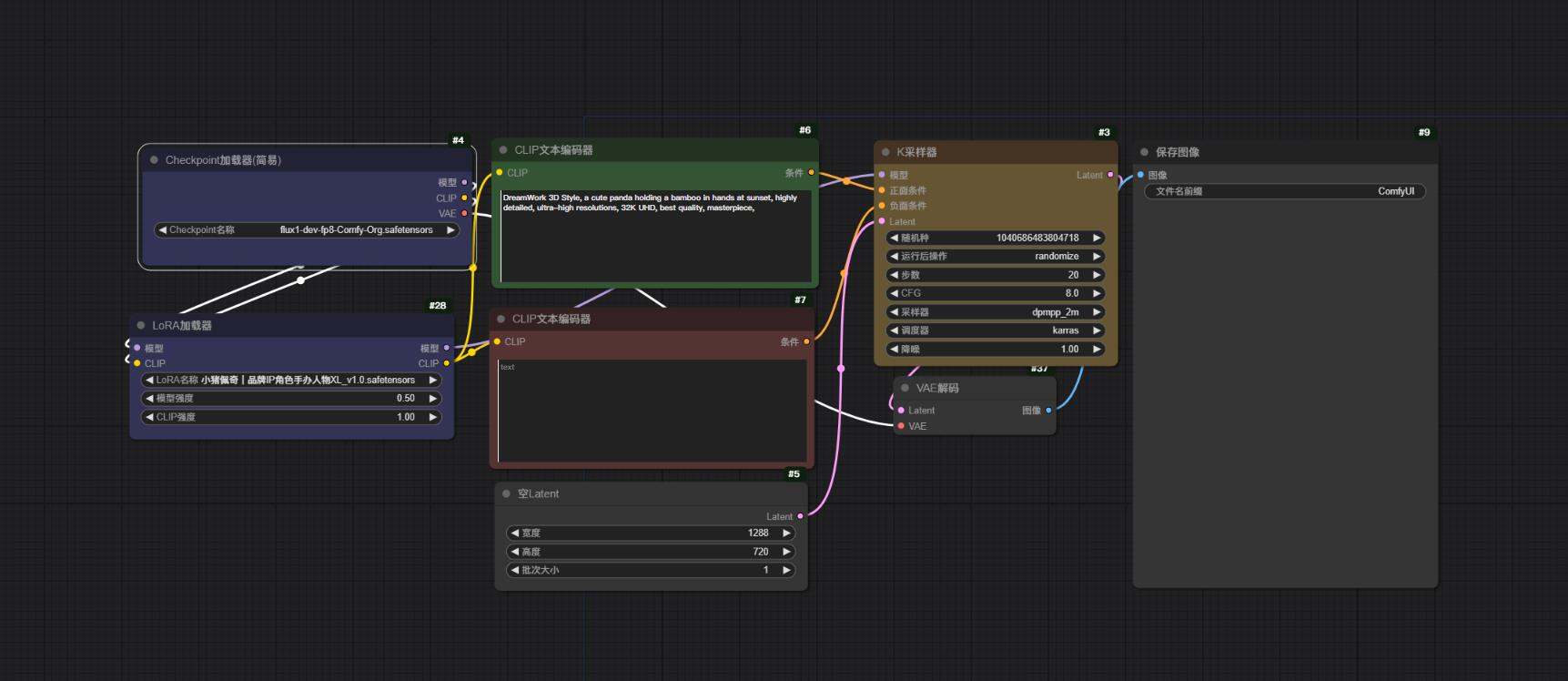Collapse the red CLIP文本编码器 node #7 title dot

(501, 319)
